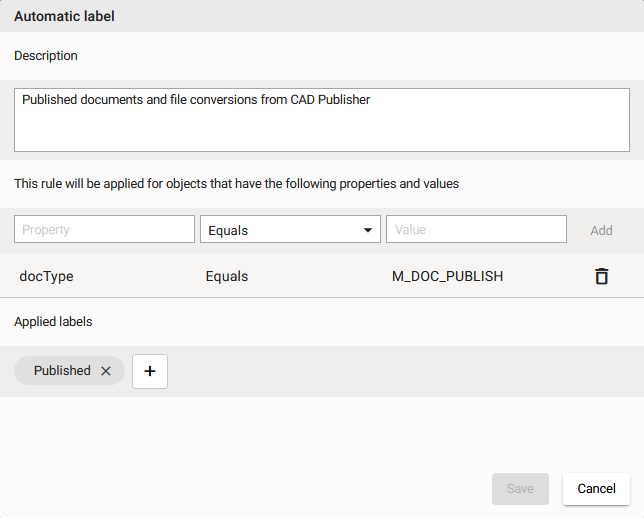Click the CAD Publisher description text
The height and width of the screenshot is (518, 644).
196,100
